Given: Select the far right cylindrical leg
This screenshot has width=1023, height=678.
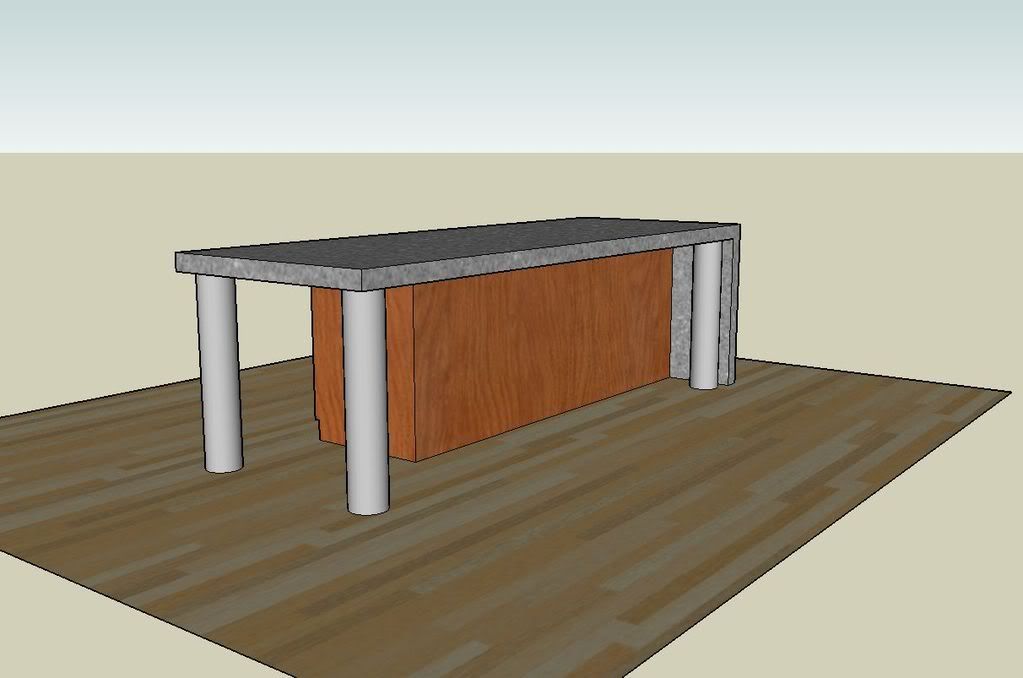Looking at the screenshot, I should pos(707,315).
